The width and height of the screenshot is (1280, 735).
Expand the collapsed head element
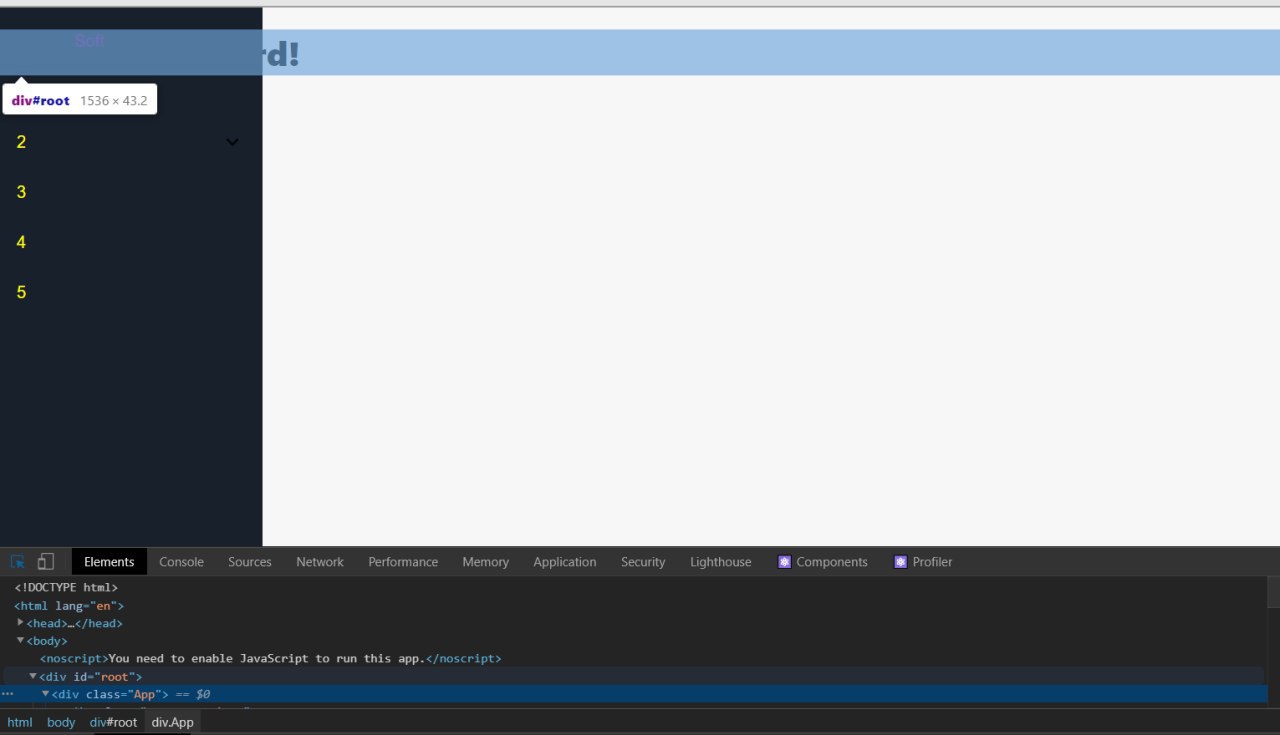click(21, 622)
